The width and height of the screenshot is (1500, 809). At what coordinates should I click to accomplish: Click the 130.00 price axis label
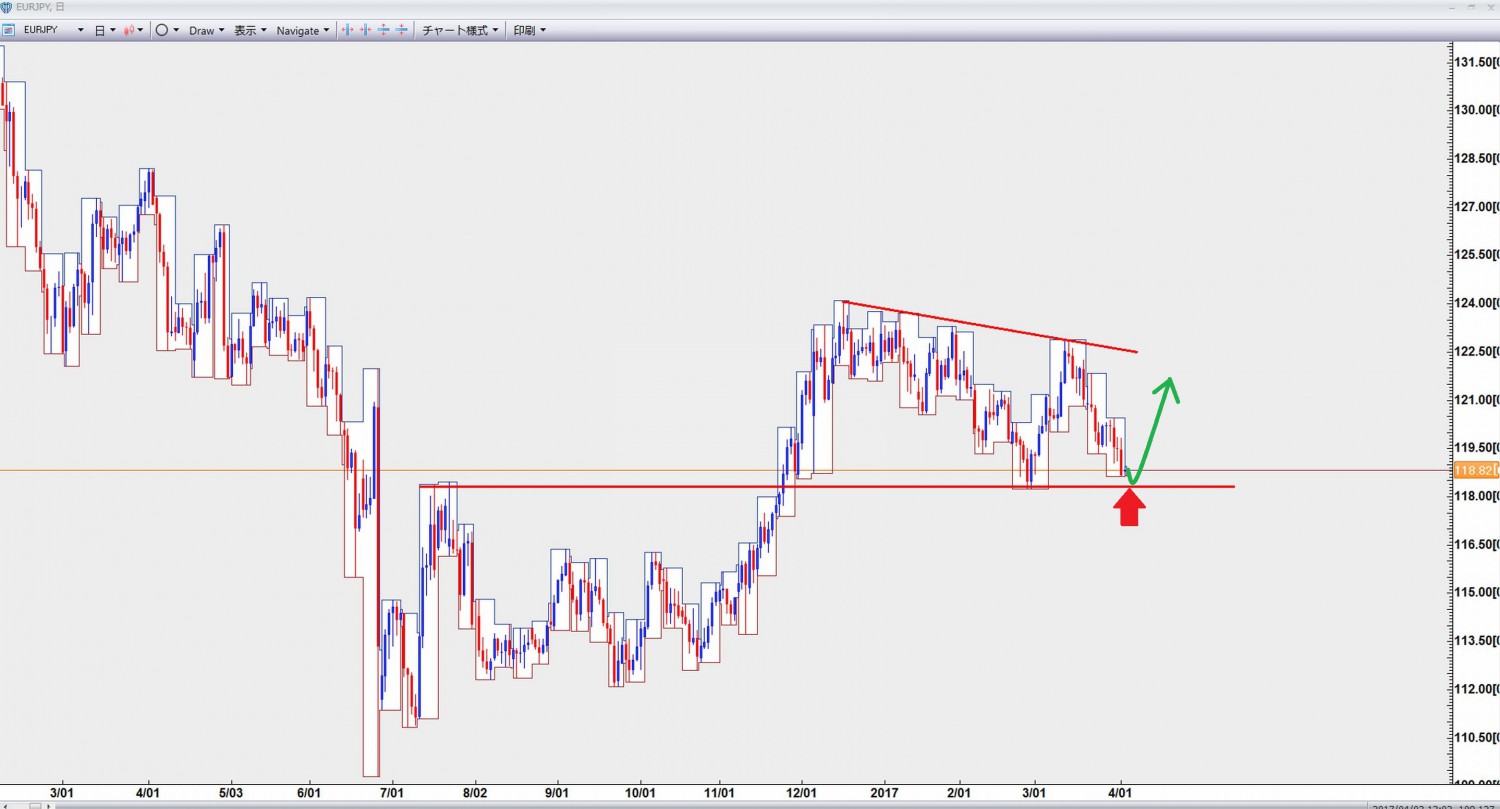click(x=1475, y=110)
